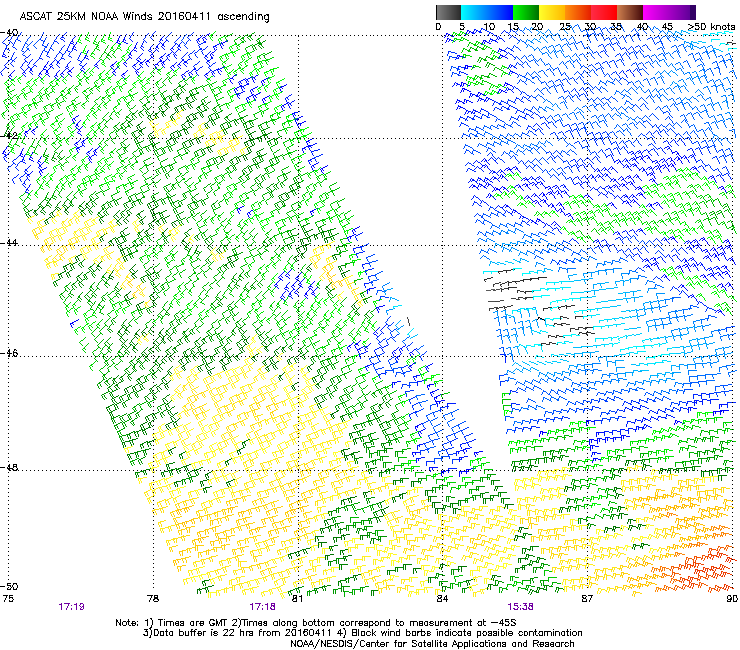Click the 'Black wind barbs indicate possible contamination' note

(467, 633)
